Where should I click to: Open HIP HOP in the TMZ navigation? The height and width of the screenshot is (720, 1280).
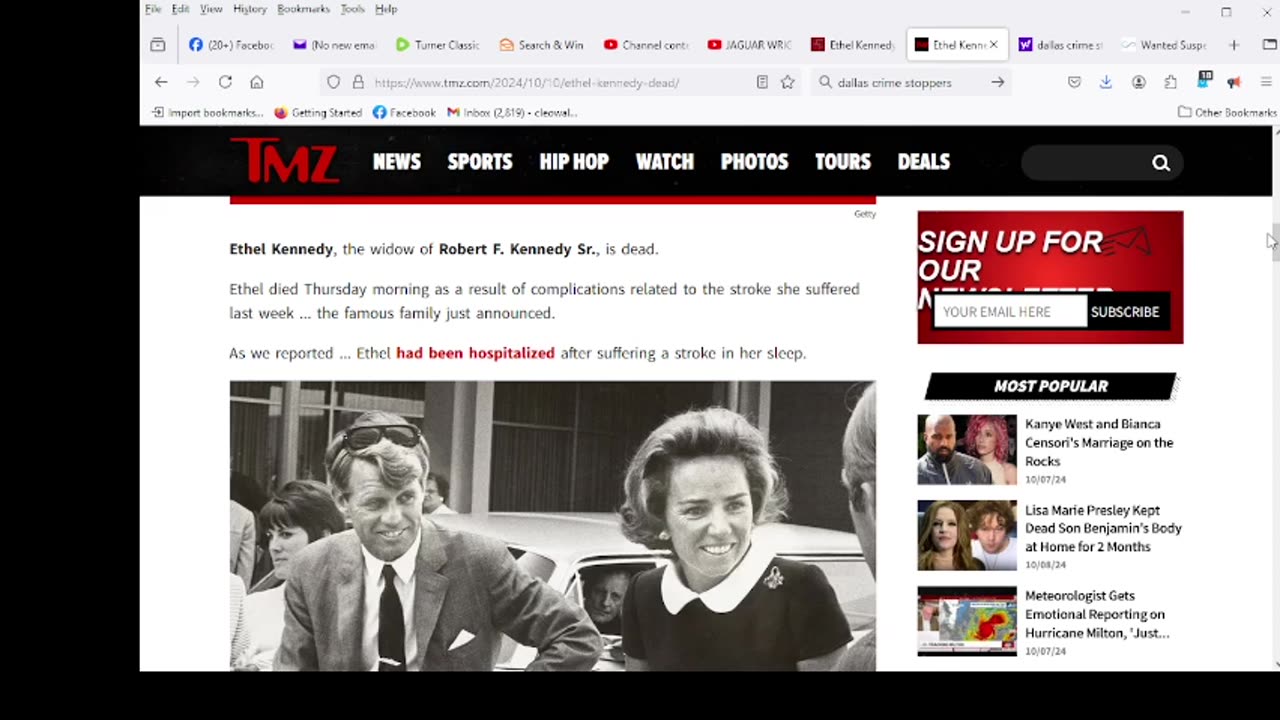[x=574, y=162]
